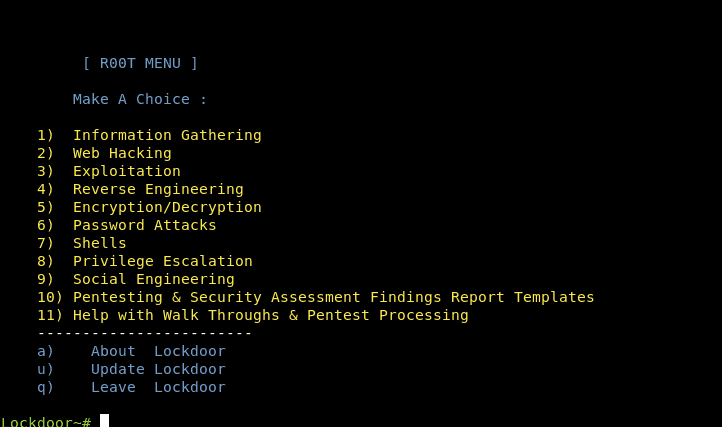
Task: Click the dashed separator line
Action: (145, 333)
